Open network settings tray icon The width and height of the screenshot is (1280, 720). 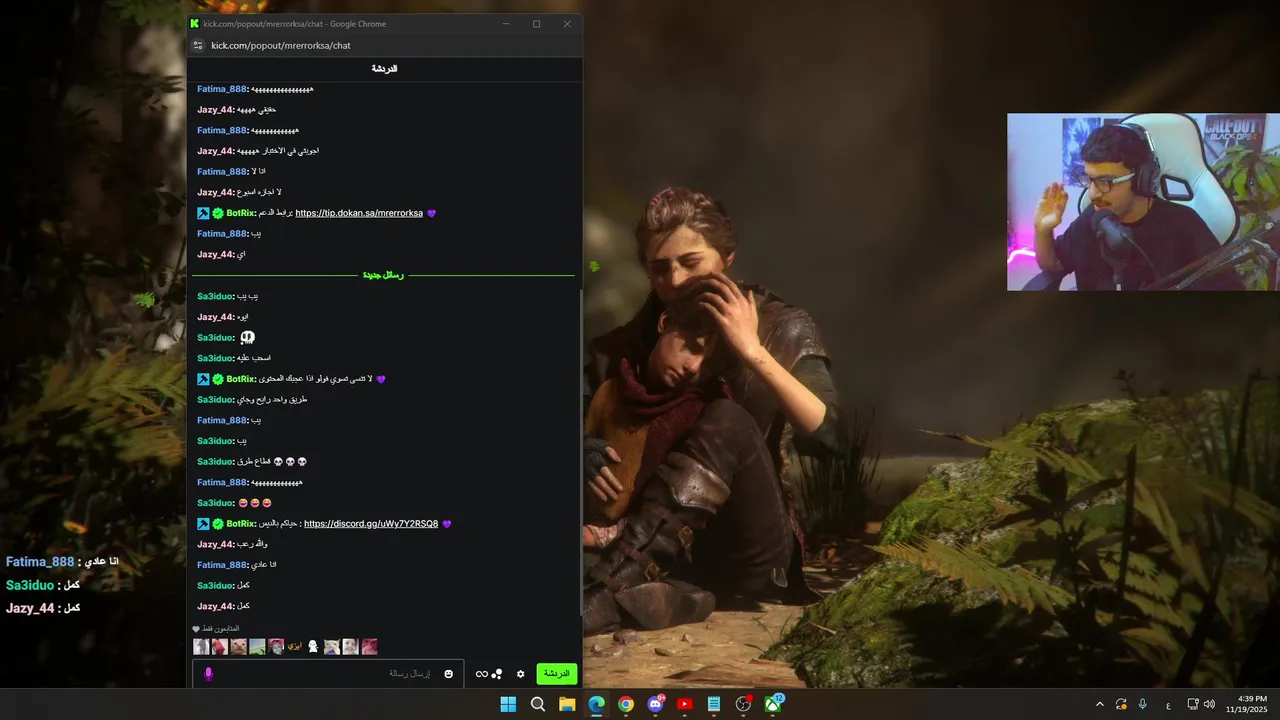click(x=1193, y=704)
